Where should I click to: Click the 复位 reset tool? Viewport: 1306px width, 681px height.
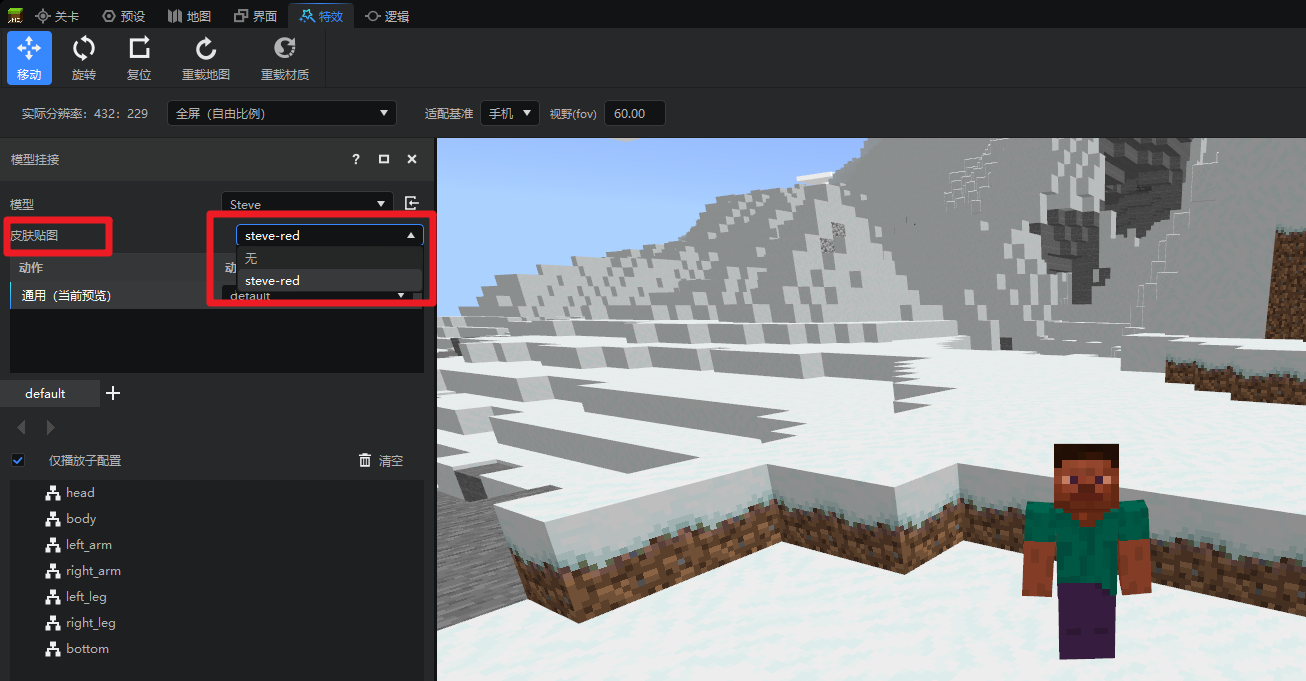click(x=139, y=58)
